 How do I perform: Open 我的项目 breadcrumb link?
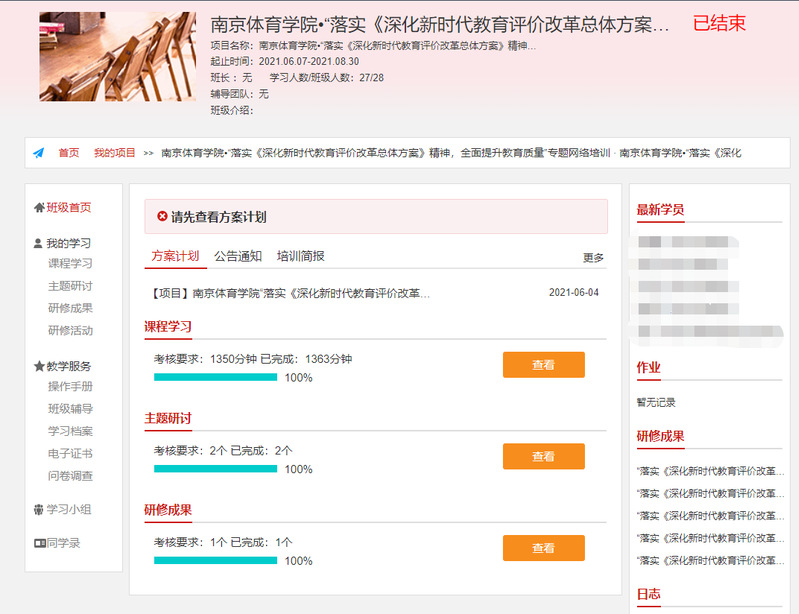[115, 153]
